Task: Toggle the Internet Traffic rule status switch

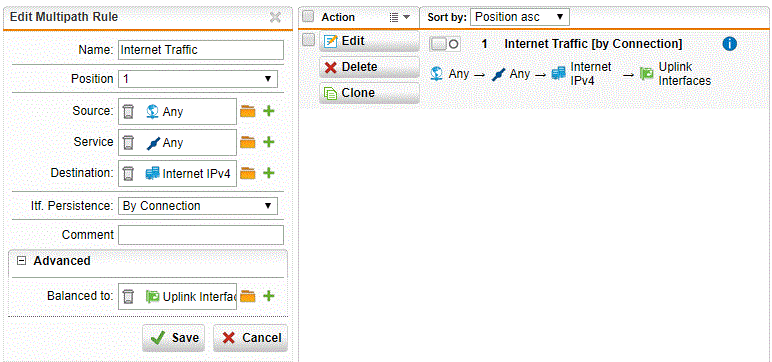Action: coord(445,44)
